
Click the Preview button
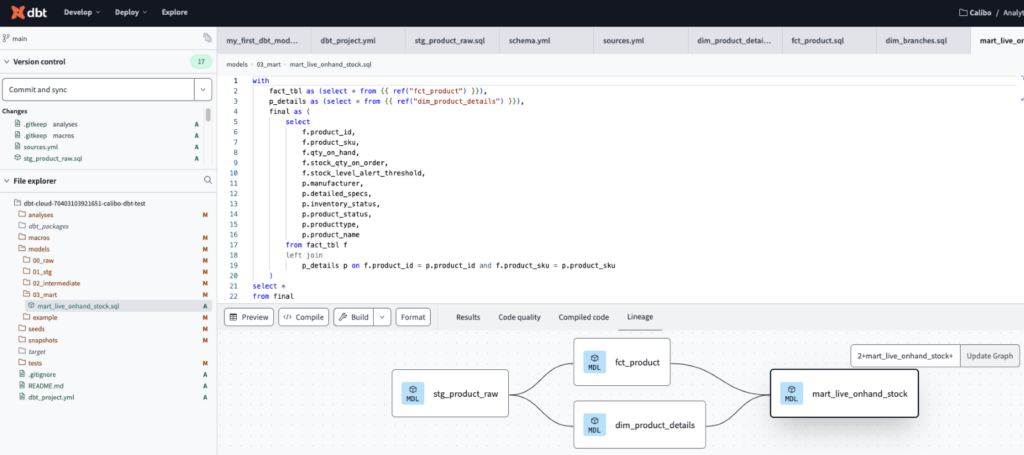pyautogui.click(x=248, y=317)
